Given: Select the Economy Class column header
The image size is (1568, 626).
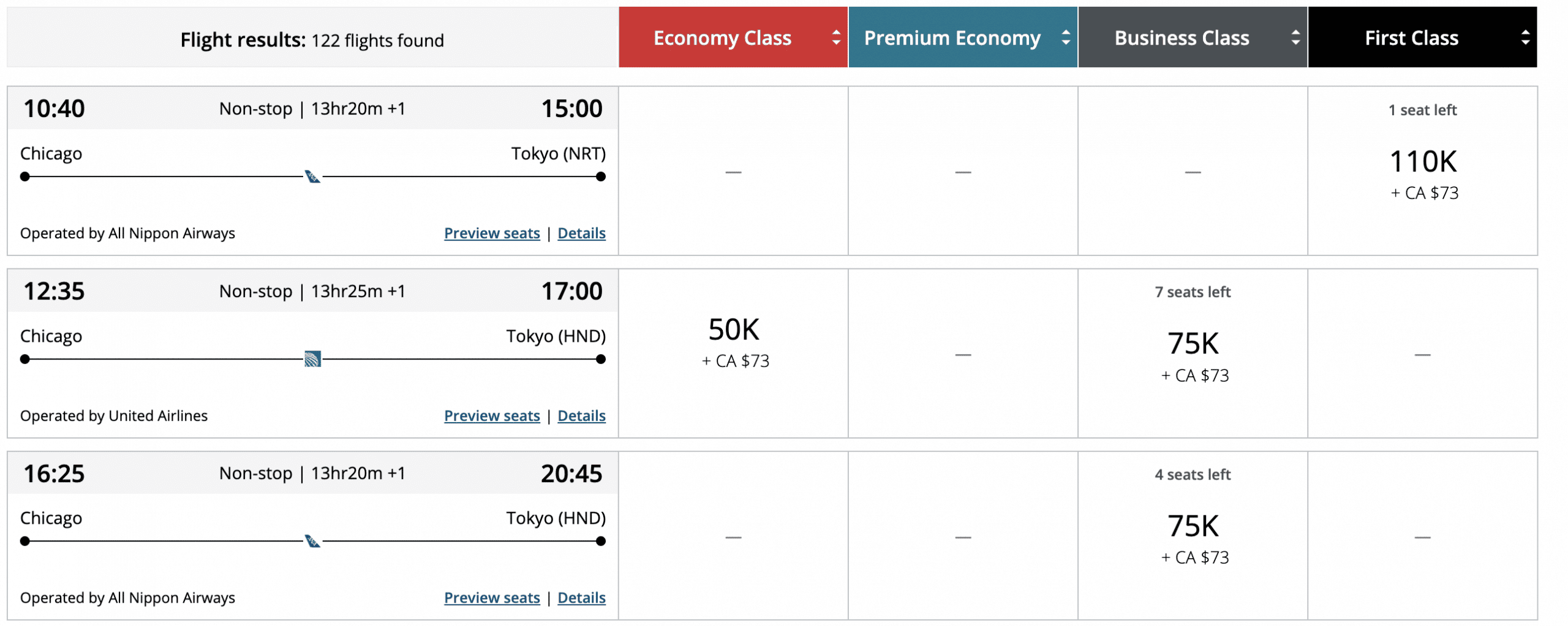Looking at the screenshot, I should pyautogui.click(x=722, y=38).
